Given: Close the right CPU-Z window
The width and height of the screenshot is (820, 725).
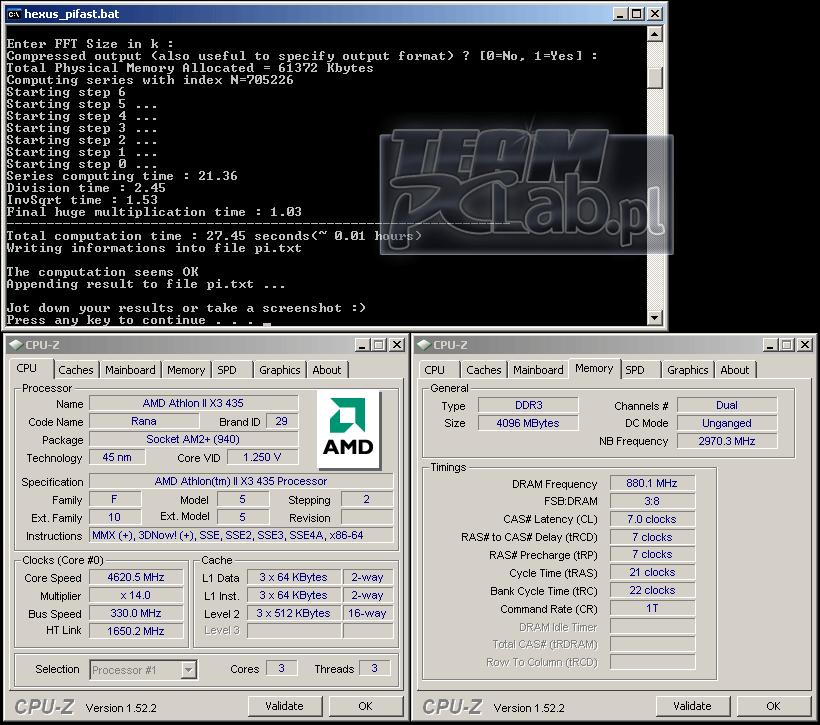Looking at the screenshot, I should click(x=805, y=345).
